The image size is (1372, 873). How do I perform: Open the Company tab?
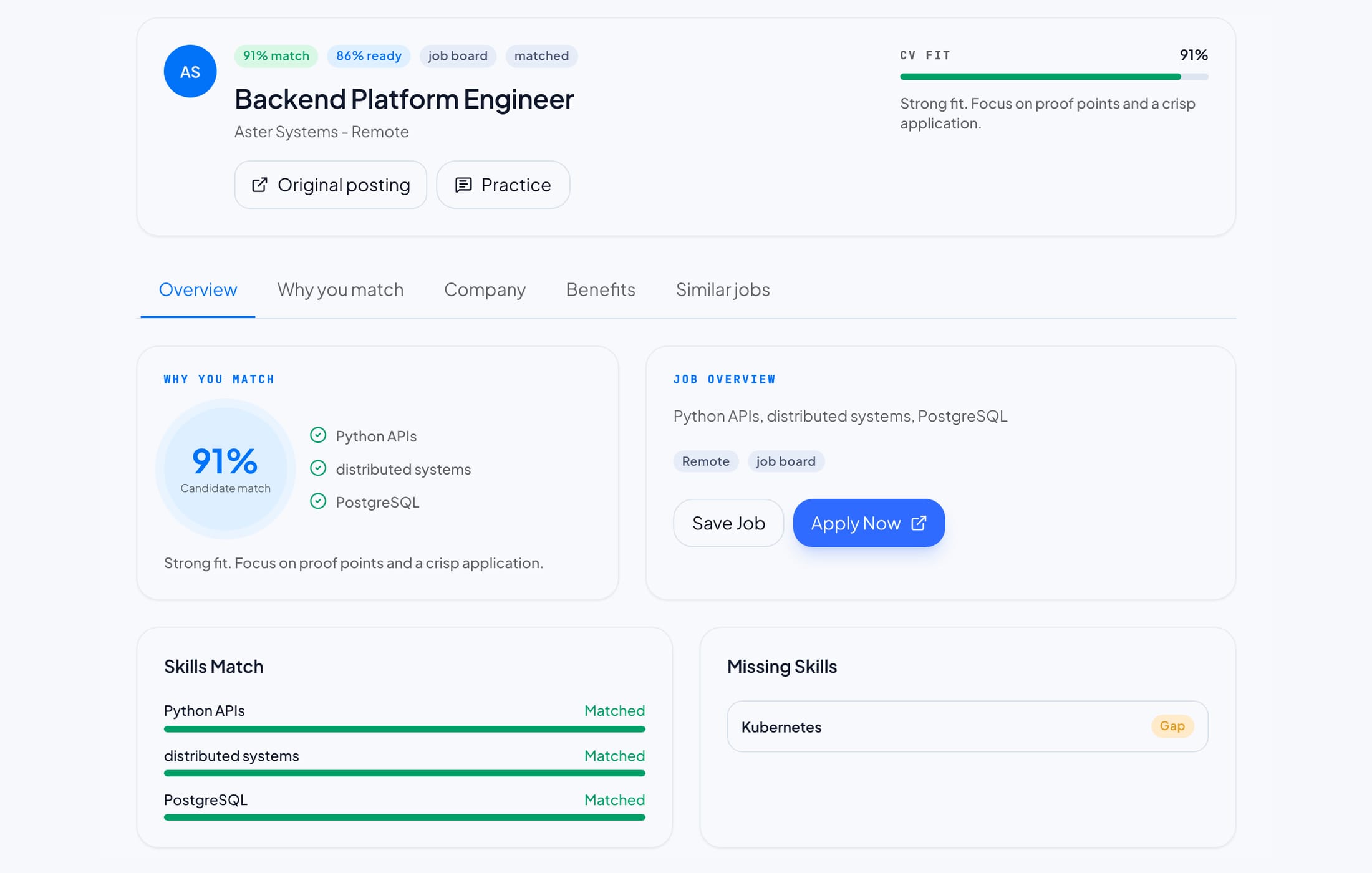pyautogui.click(x=485, y=290)
